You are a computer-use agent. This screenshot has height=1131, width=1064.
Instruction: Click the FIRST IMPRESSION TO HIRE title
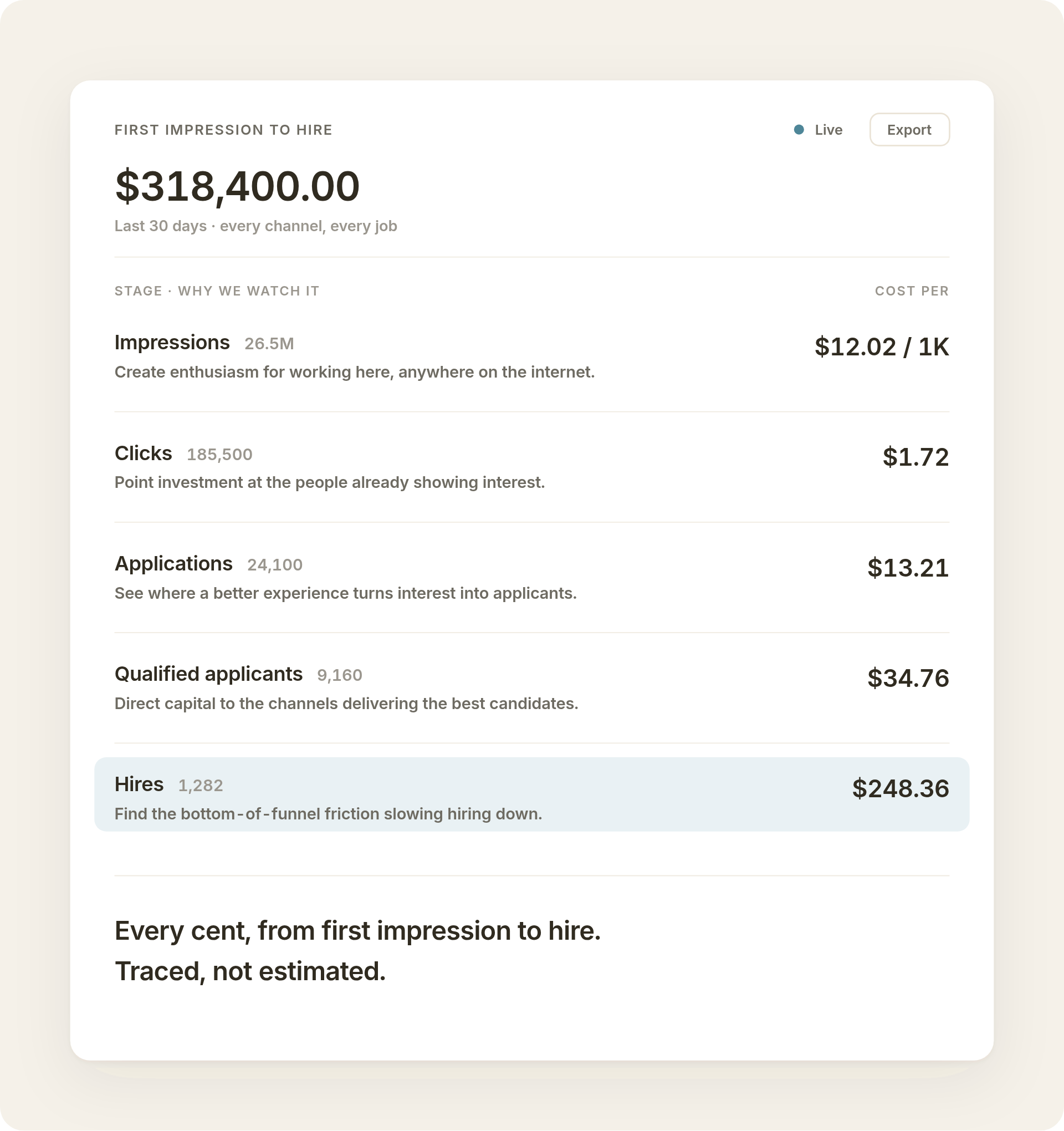click(x=223, y=130)
